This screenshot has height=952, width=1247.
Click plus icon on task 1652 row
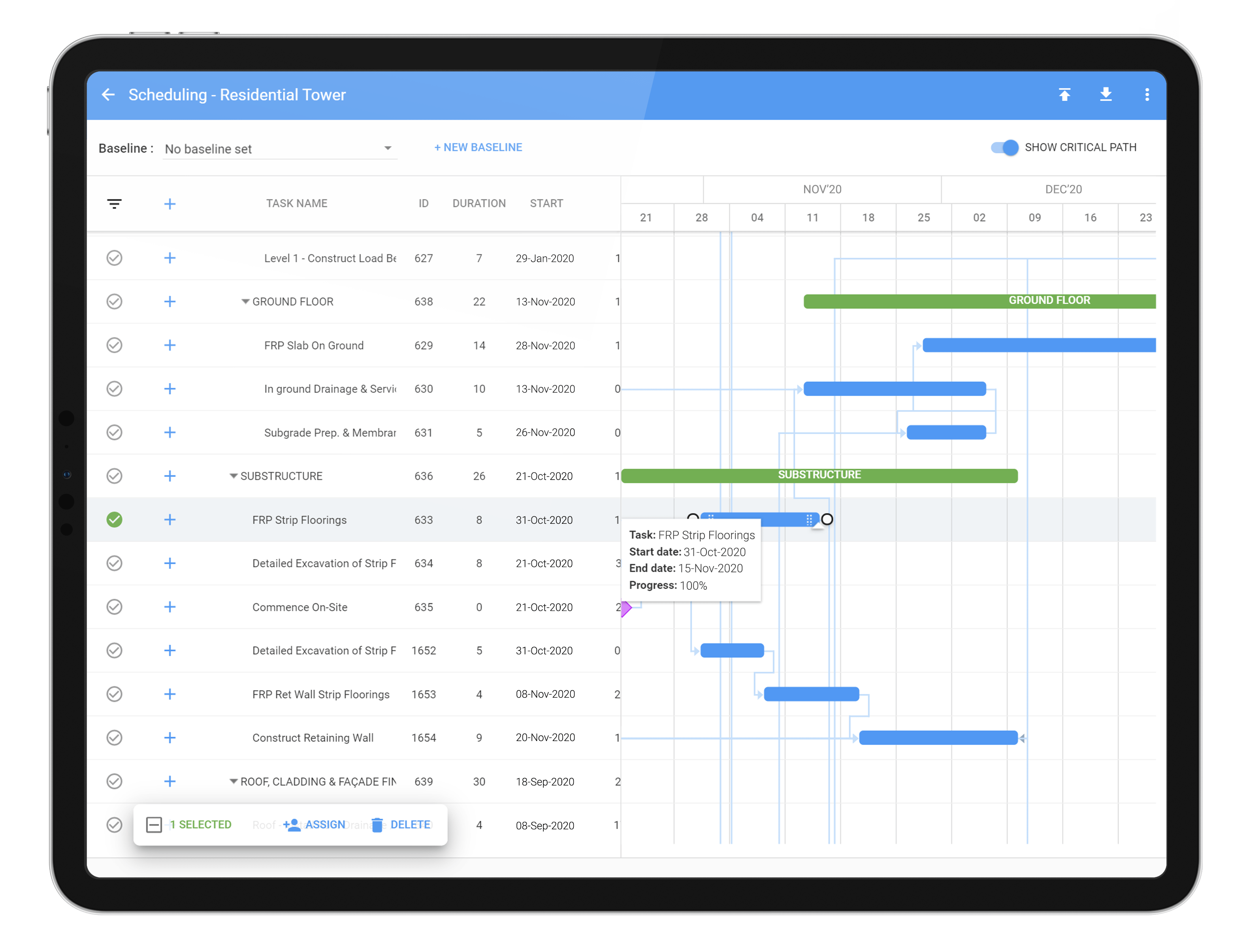coord(170,651)
